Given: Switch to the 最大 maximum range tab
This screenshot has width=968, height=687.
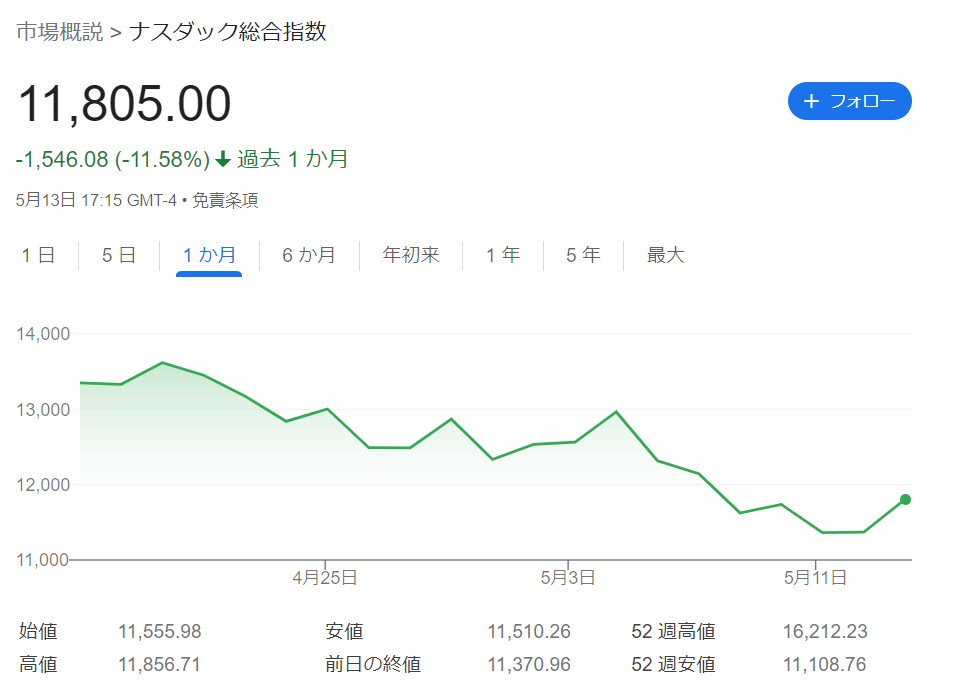Looking at the screenshot, I should [666, 255].
